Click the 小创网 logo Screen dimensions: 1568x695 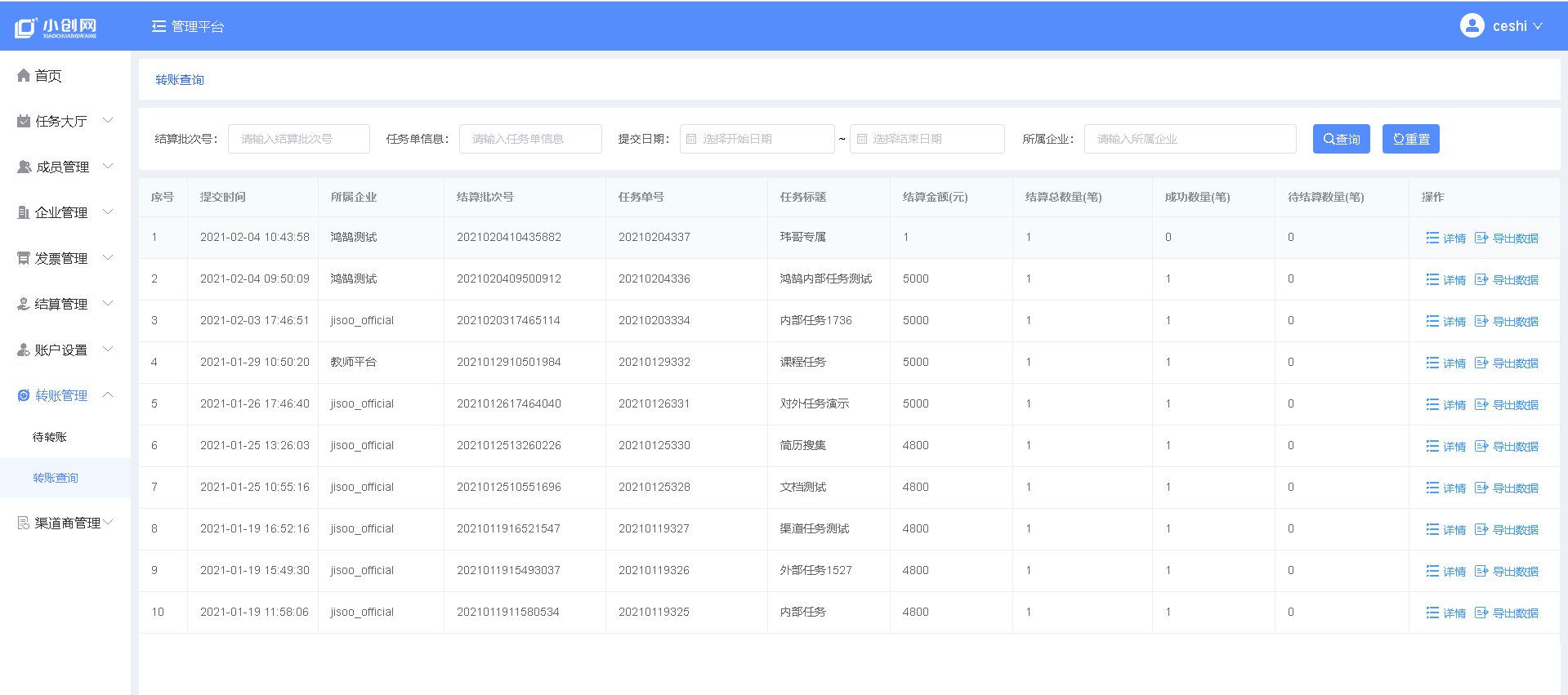click(56, 28)
